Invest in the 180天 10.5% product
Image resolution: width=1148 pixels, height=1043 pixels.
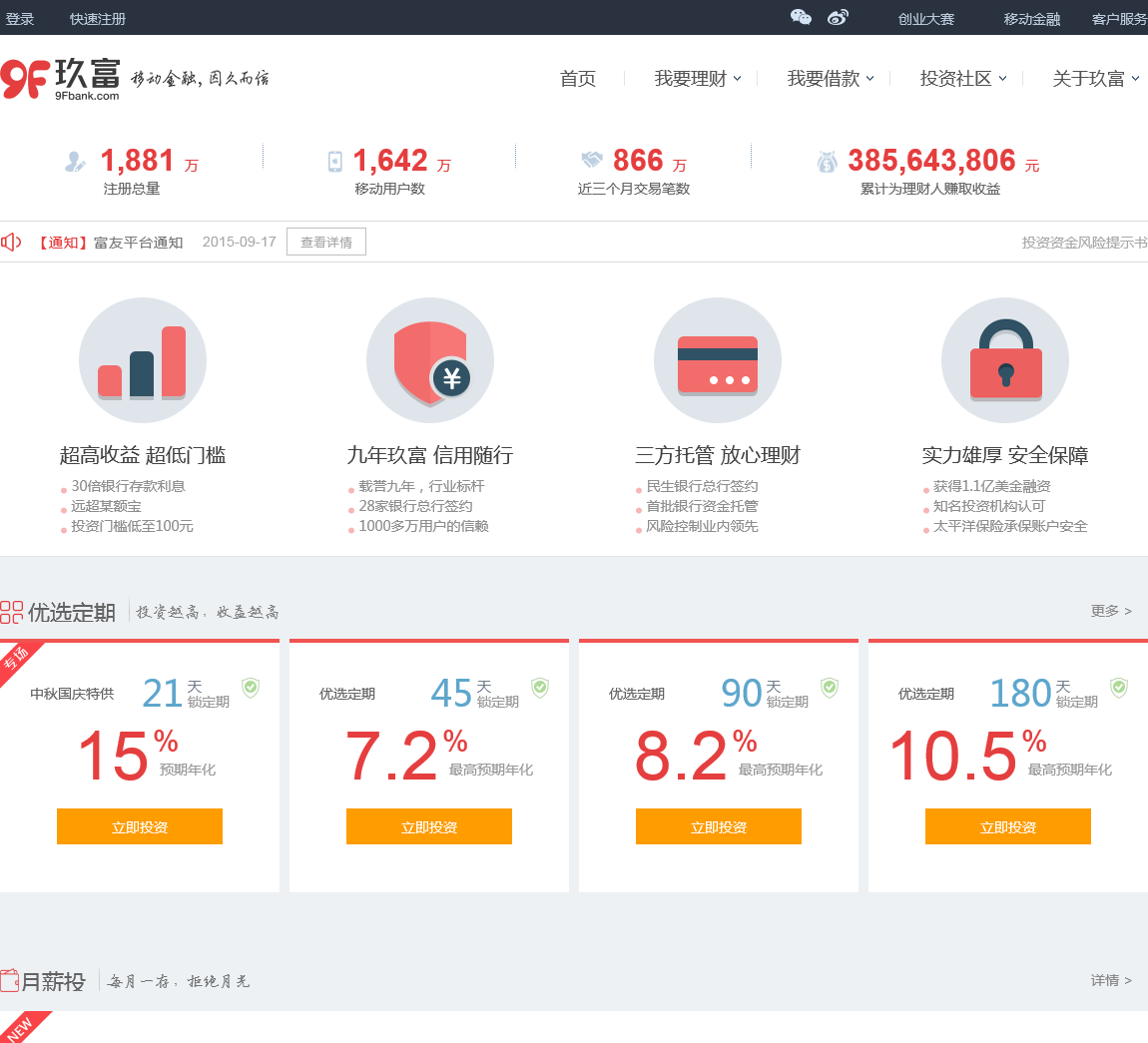tap(1008, 826)
